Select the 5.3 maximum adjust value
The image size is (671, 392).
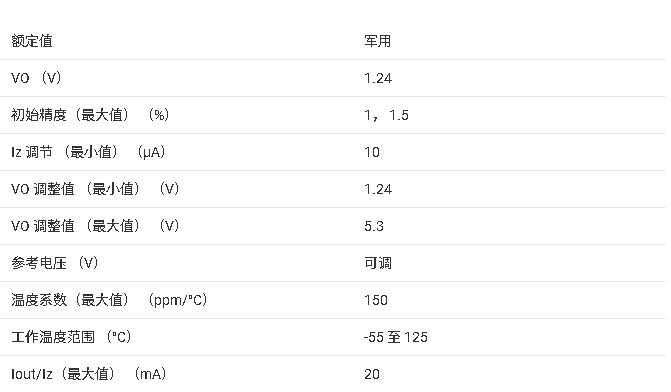(374, 226)
